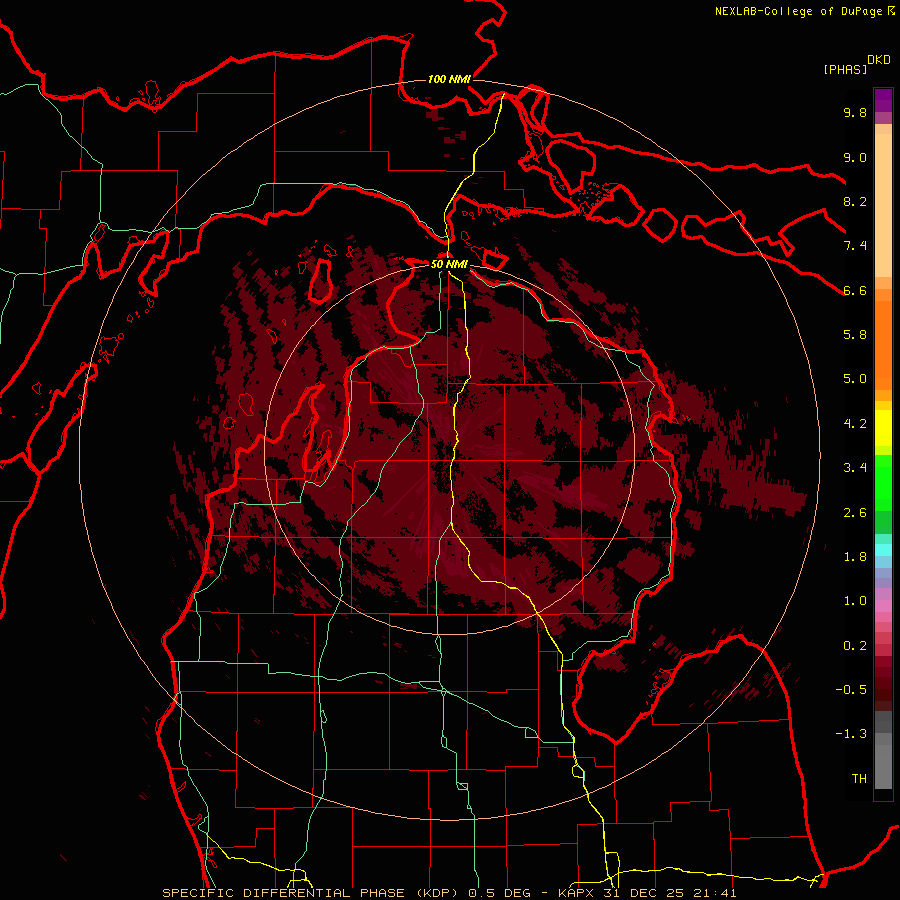Click the -1.3 scale value
Screen dimensions: 900x900
[x=851, y=734]
